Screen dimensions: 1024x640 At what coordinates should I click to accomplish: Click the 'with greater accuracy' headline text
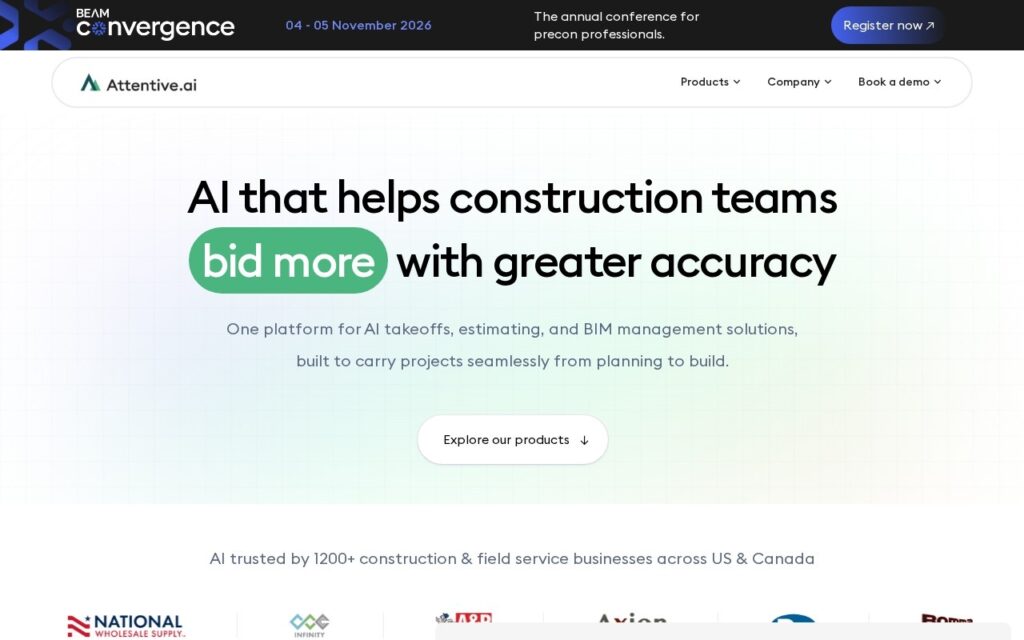(616, 263)
